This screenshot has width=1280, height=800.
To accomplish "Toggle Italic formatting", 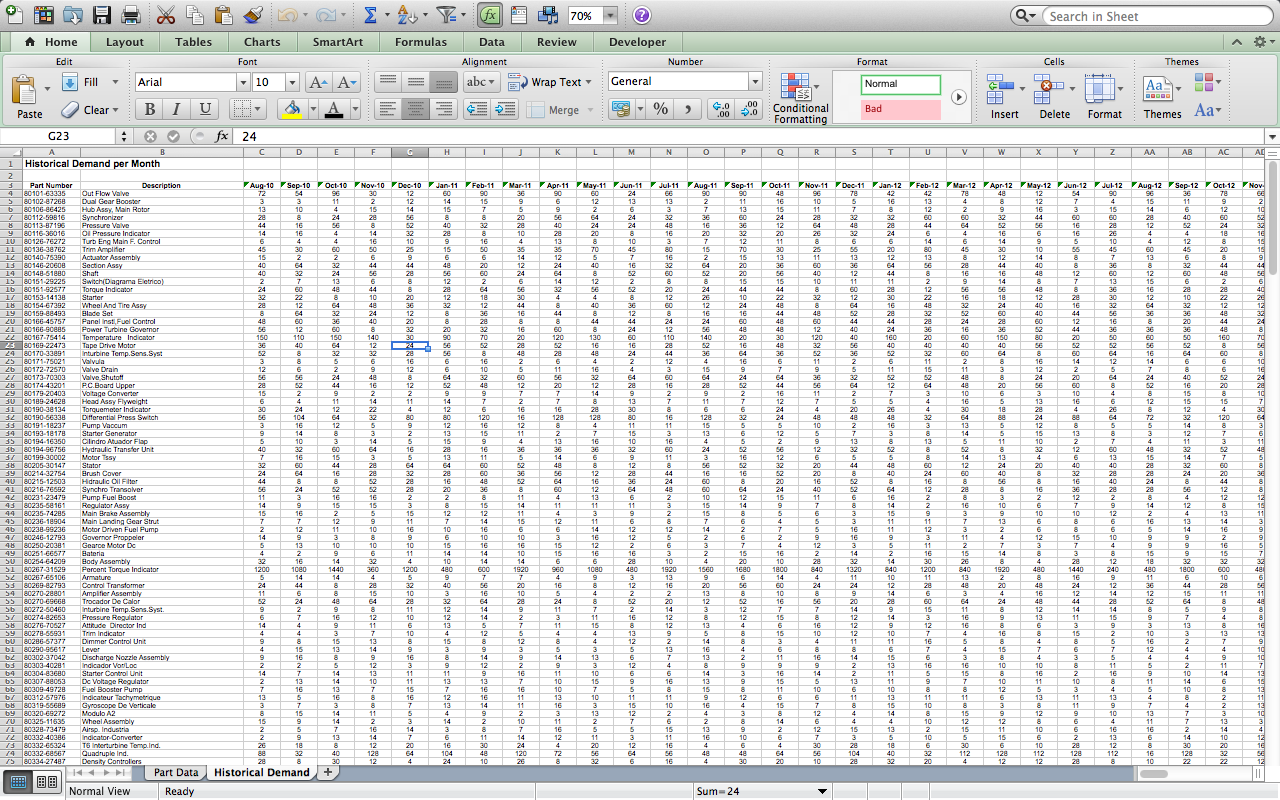I will click(178, 110).
